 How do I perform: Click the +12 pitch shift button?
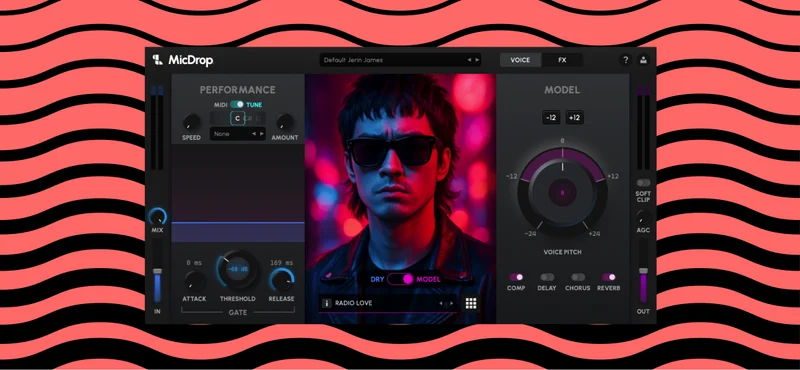click(574, 117)
